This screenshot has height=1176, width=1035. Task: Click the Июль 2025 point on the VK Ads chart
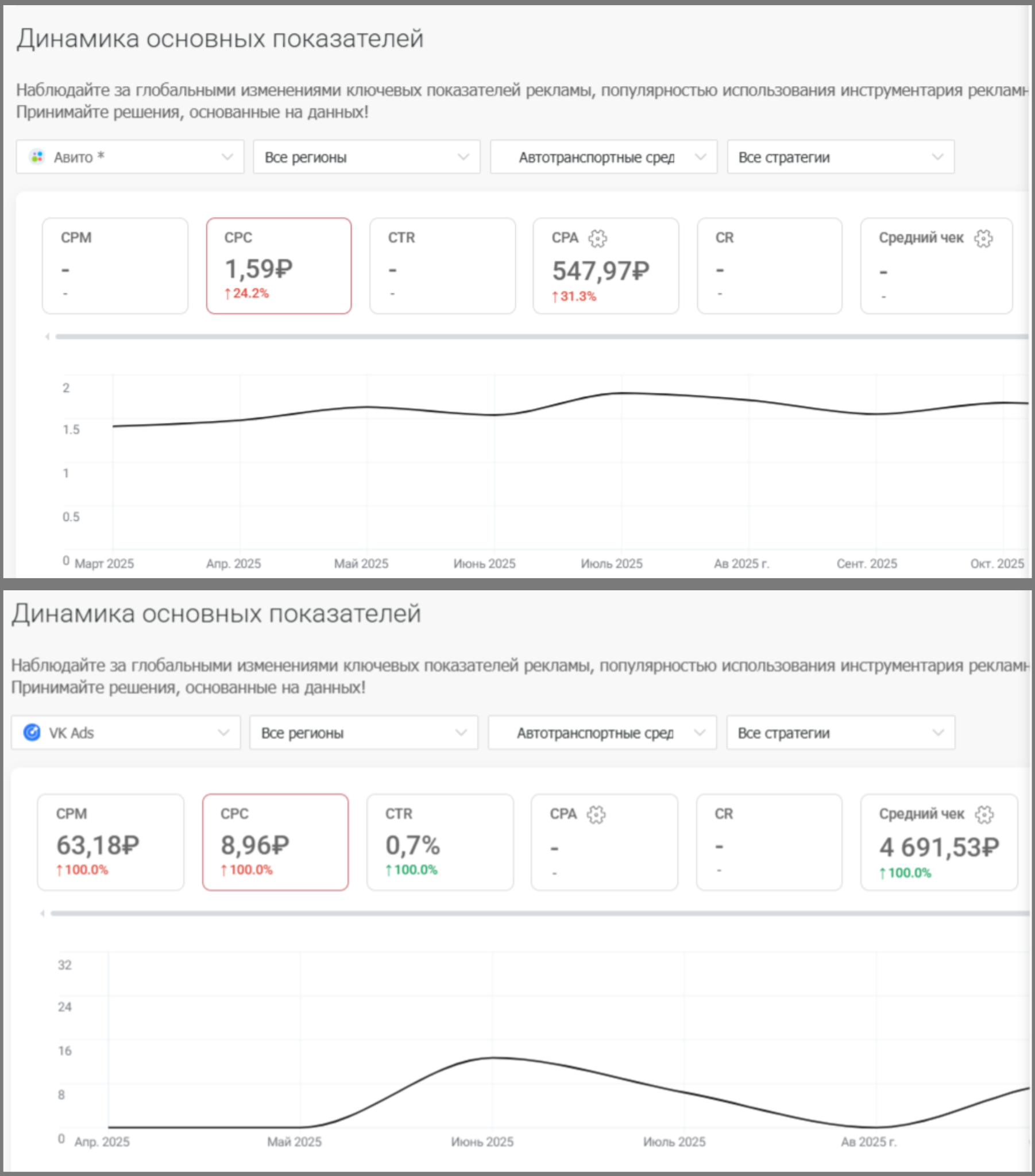[684, 1091]
